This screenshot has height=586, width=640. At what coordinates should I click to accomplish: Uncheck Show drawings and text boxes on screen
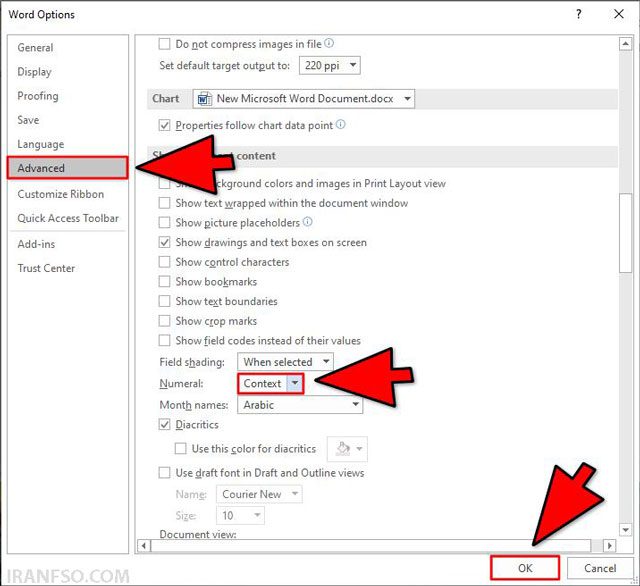coord(164,242)
